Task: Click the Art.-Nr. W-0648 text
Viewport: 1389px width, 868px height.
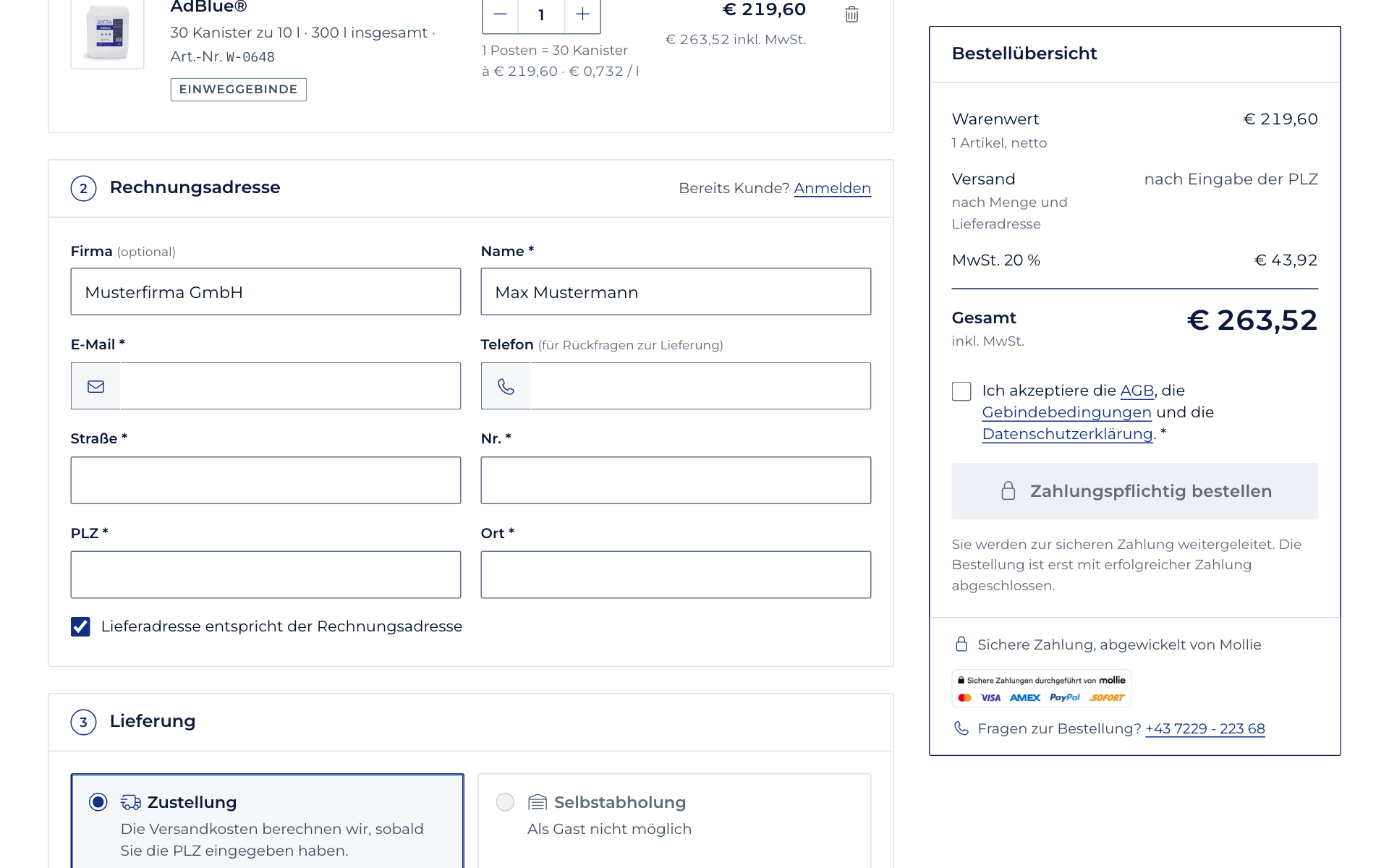Action: (x=223, y=56)
